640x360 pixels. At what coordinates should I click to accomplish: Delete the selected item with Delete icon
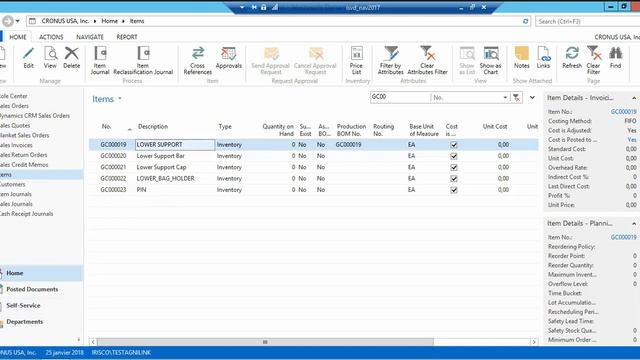pos(71,53)
